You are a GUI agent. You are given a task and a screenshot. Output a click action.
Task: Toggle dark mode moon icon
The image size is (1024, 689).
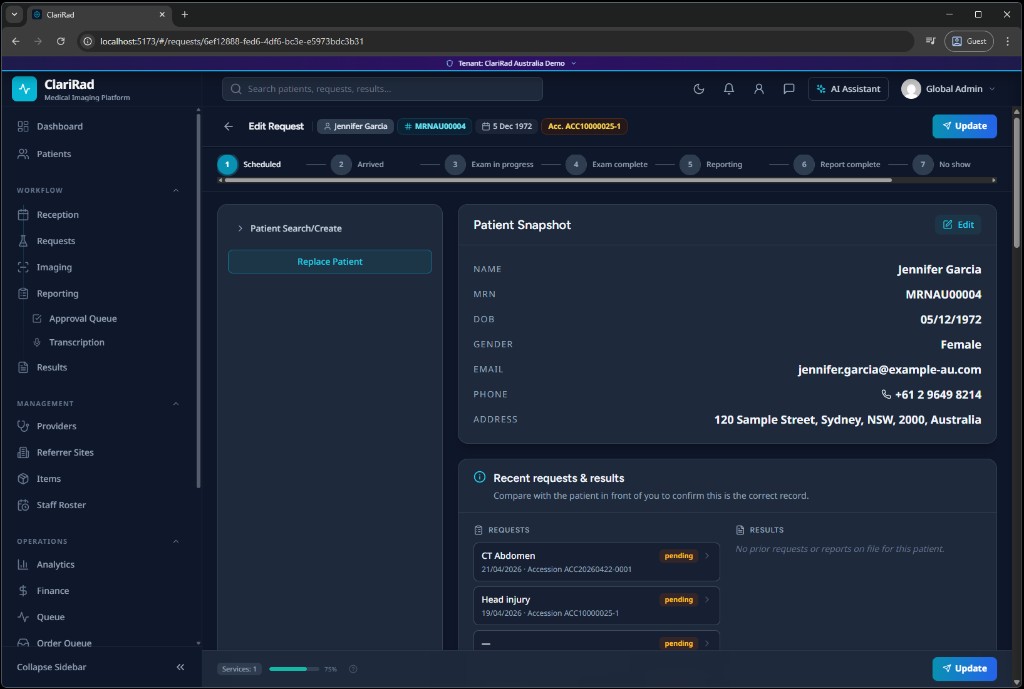pos(699,89)
